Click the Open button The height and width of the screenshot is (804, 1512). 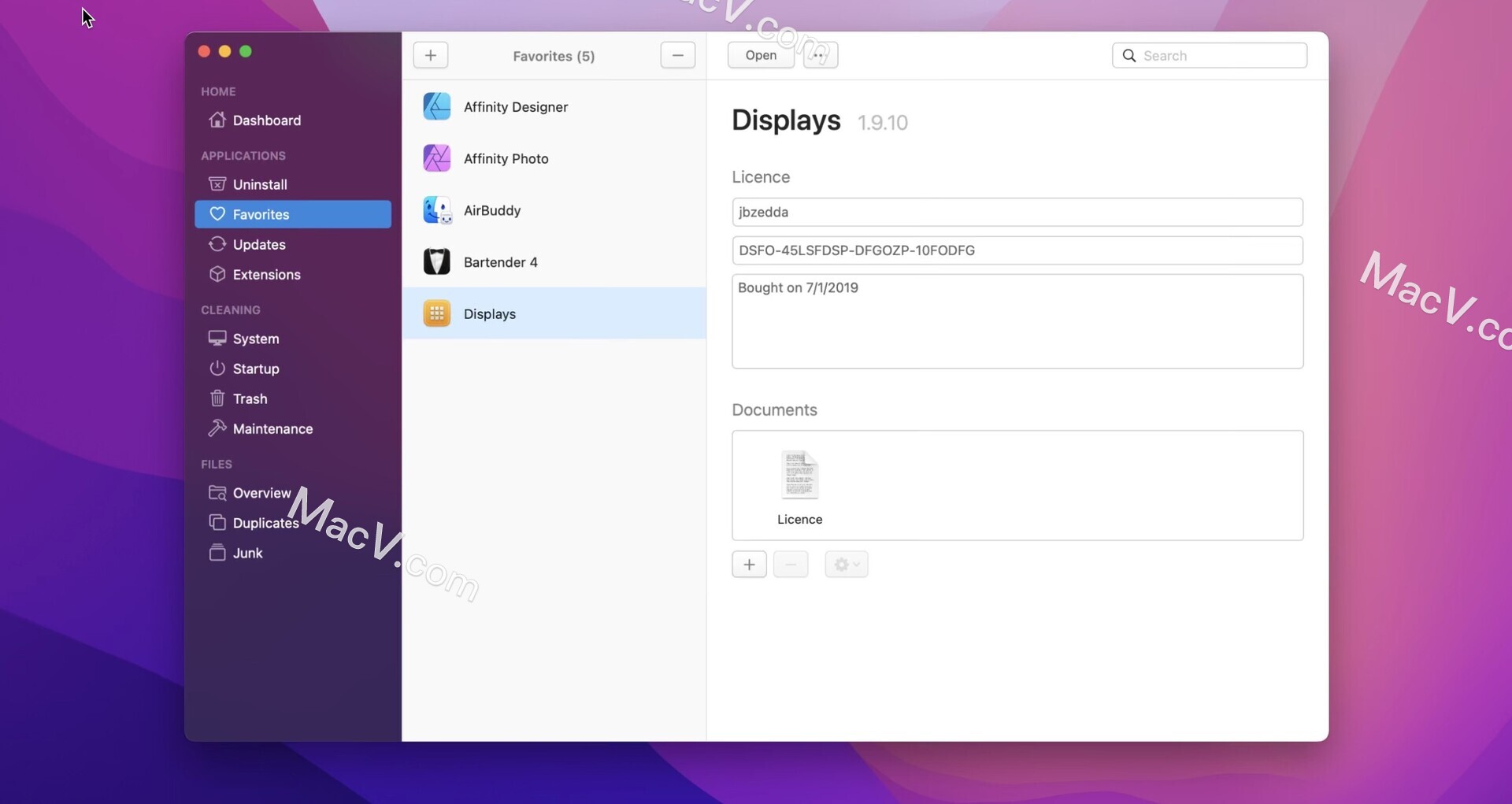pos(761,55)
